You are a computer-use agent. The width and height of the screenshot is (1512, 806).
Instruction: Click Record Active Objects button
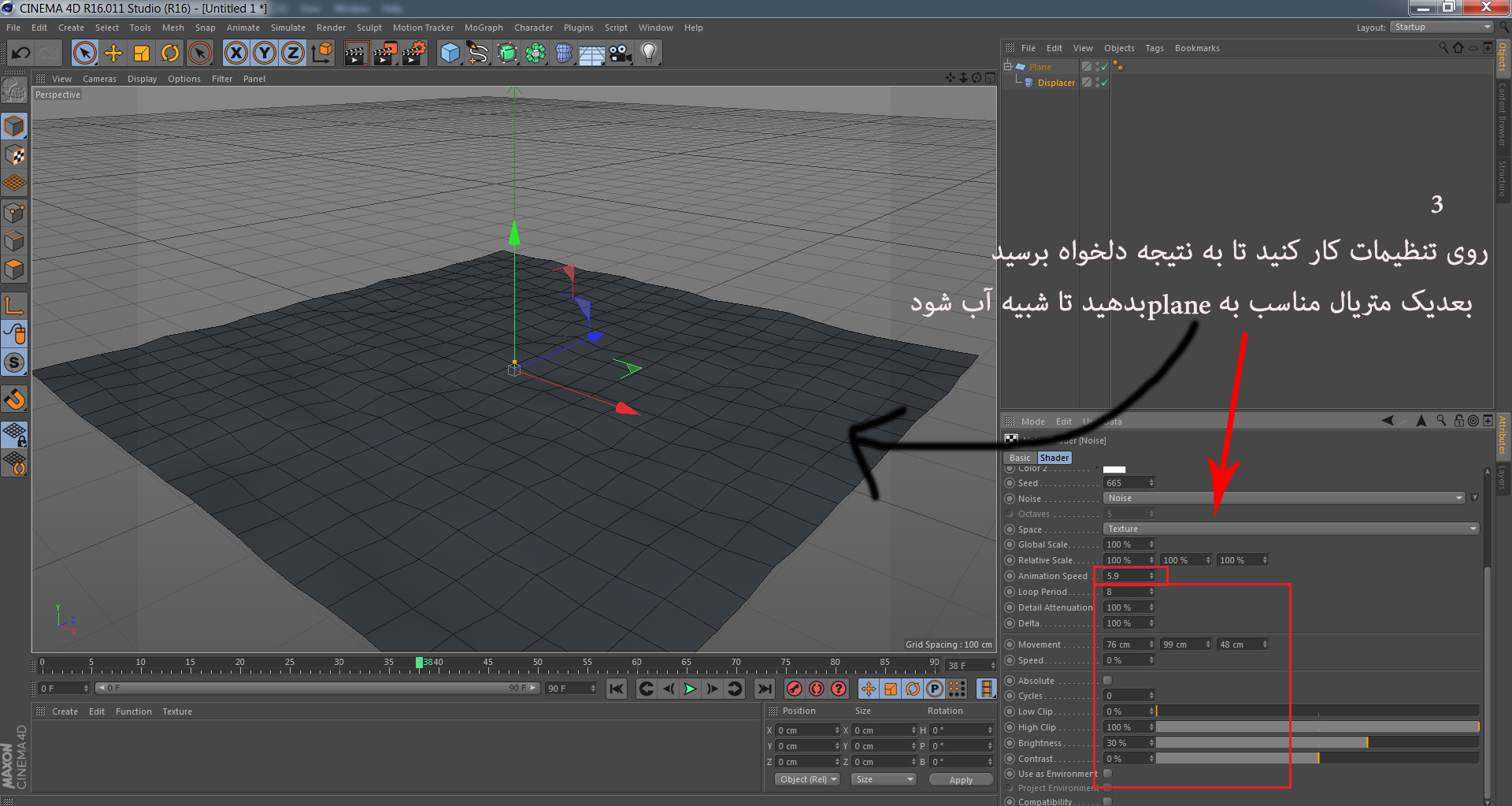point(795,689)
